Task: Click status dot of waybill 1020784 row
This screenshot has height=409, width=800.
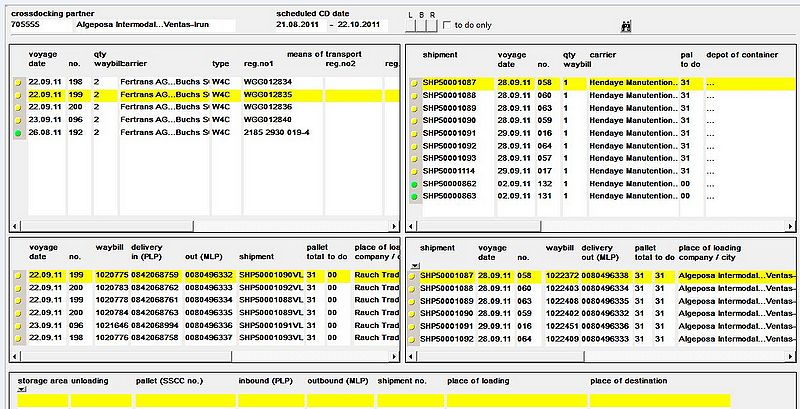Action: pos(18,313)
